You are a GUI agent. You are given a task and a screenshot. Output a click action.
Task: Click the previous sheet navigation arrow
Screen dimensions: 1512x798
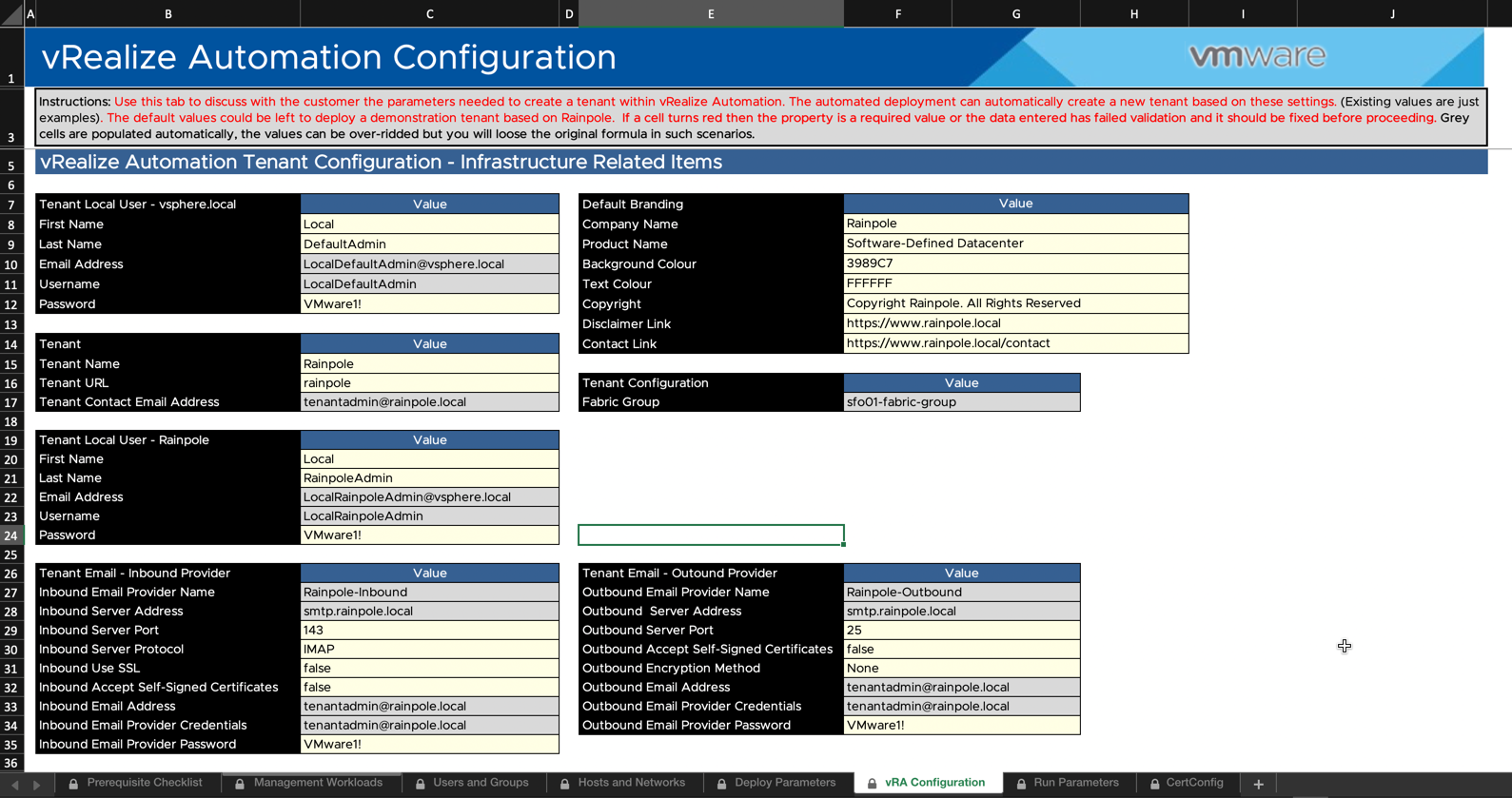tap(15, 785)
